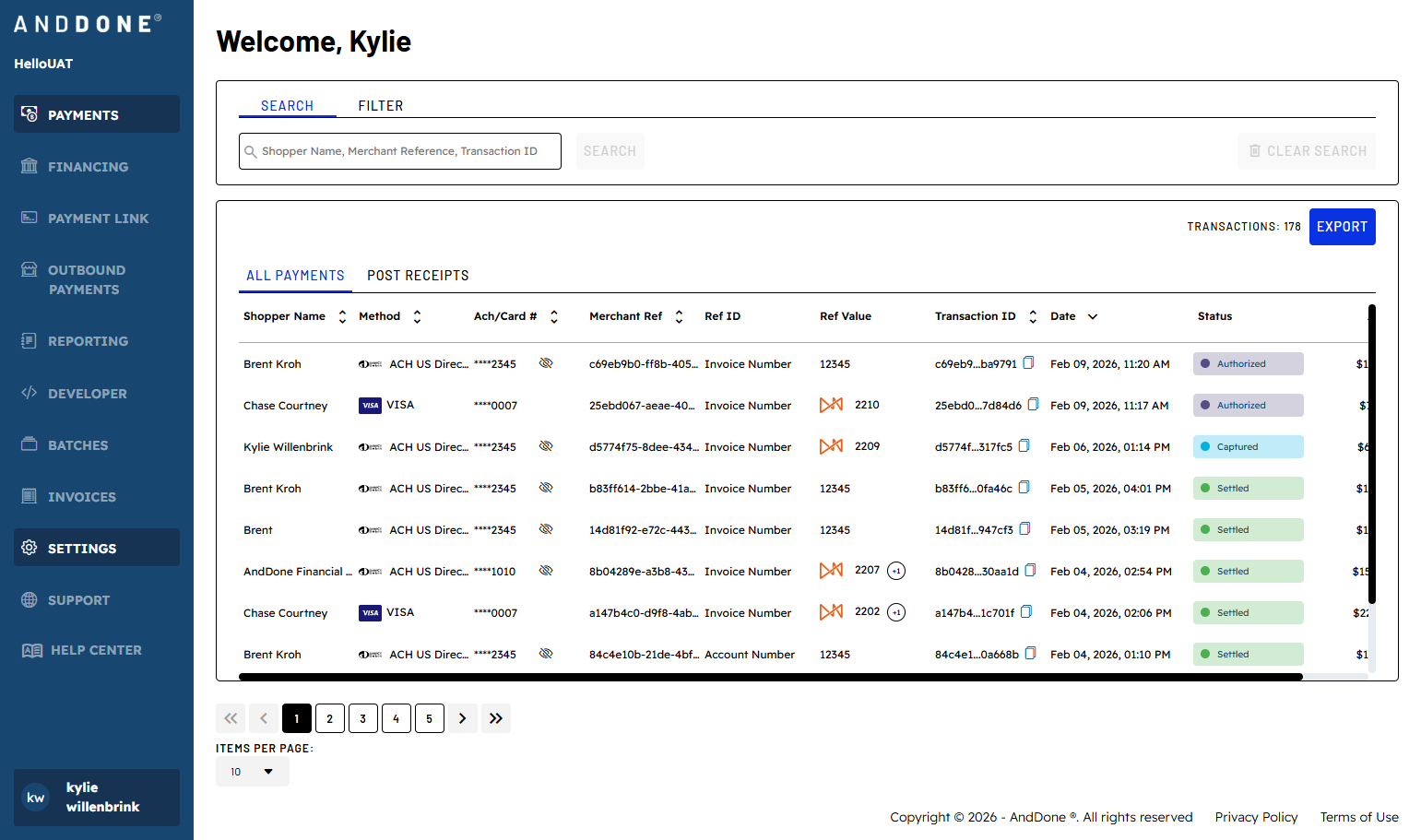1421x840 pixels.
Task: Click the +1 badge beside ref 2207
Action: (896, 571)
